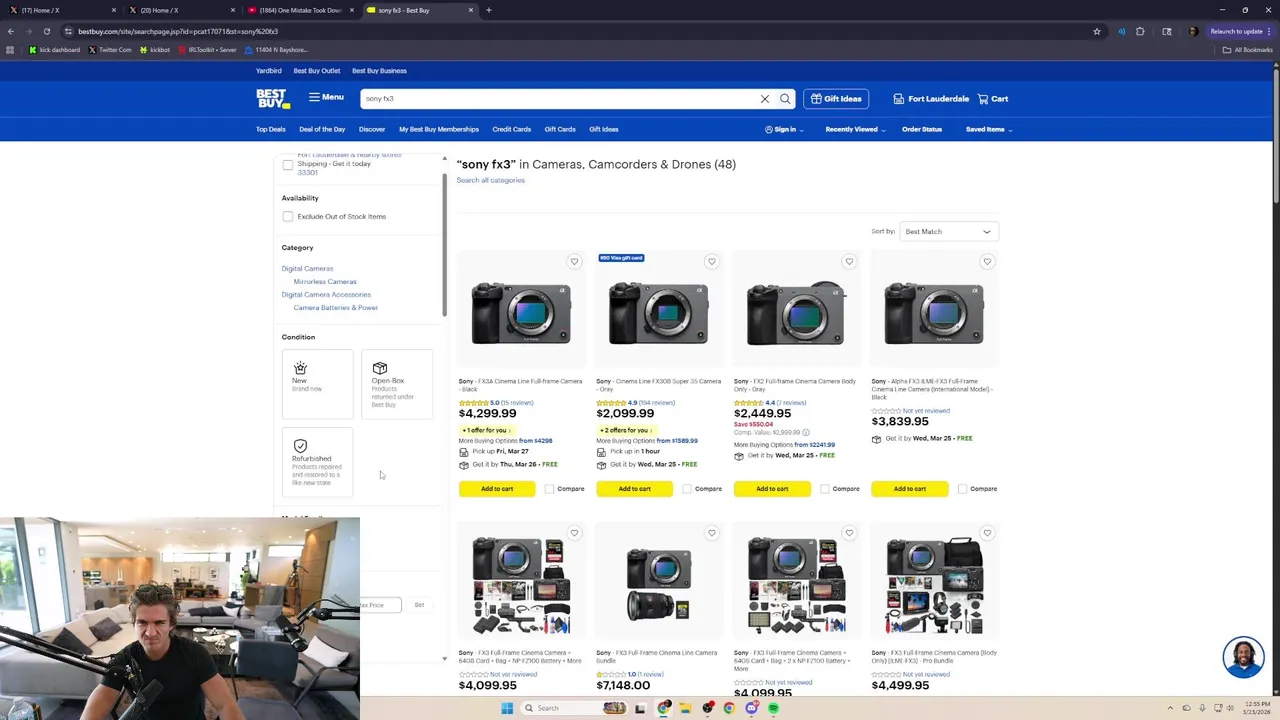This screenshot has height=720, width=1280.
Task: Open the Windows Start menu
Action: [x=507, y=708]
